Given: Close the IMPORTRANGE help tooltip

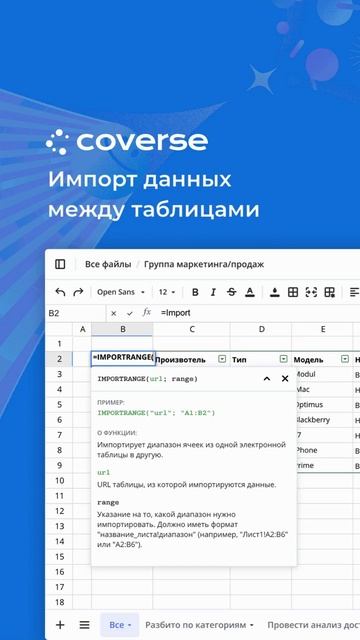Looking at the screenshot, I should coord(285,379).
